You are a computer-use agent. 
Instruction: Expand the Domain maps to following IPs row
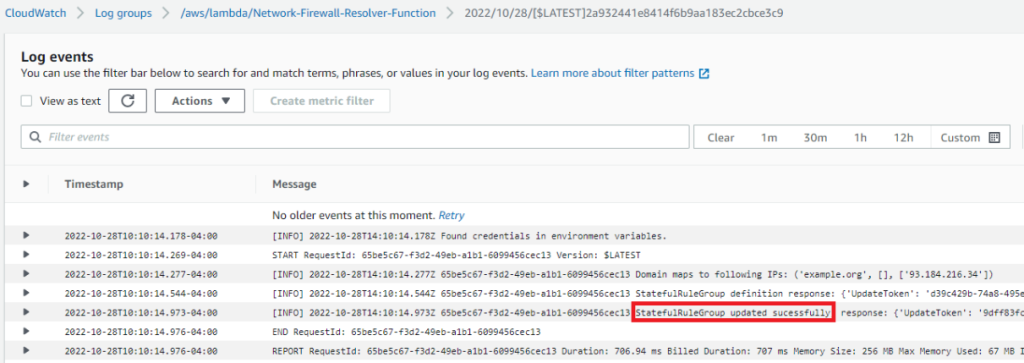click(26, 274)
